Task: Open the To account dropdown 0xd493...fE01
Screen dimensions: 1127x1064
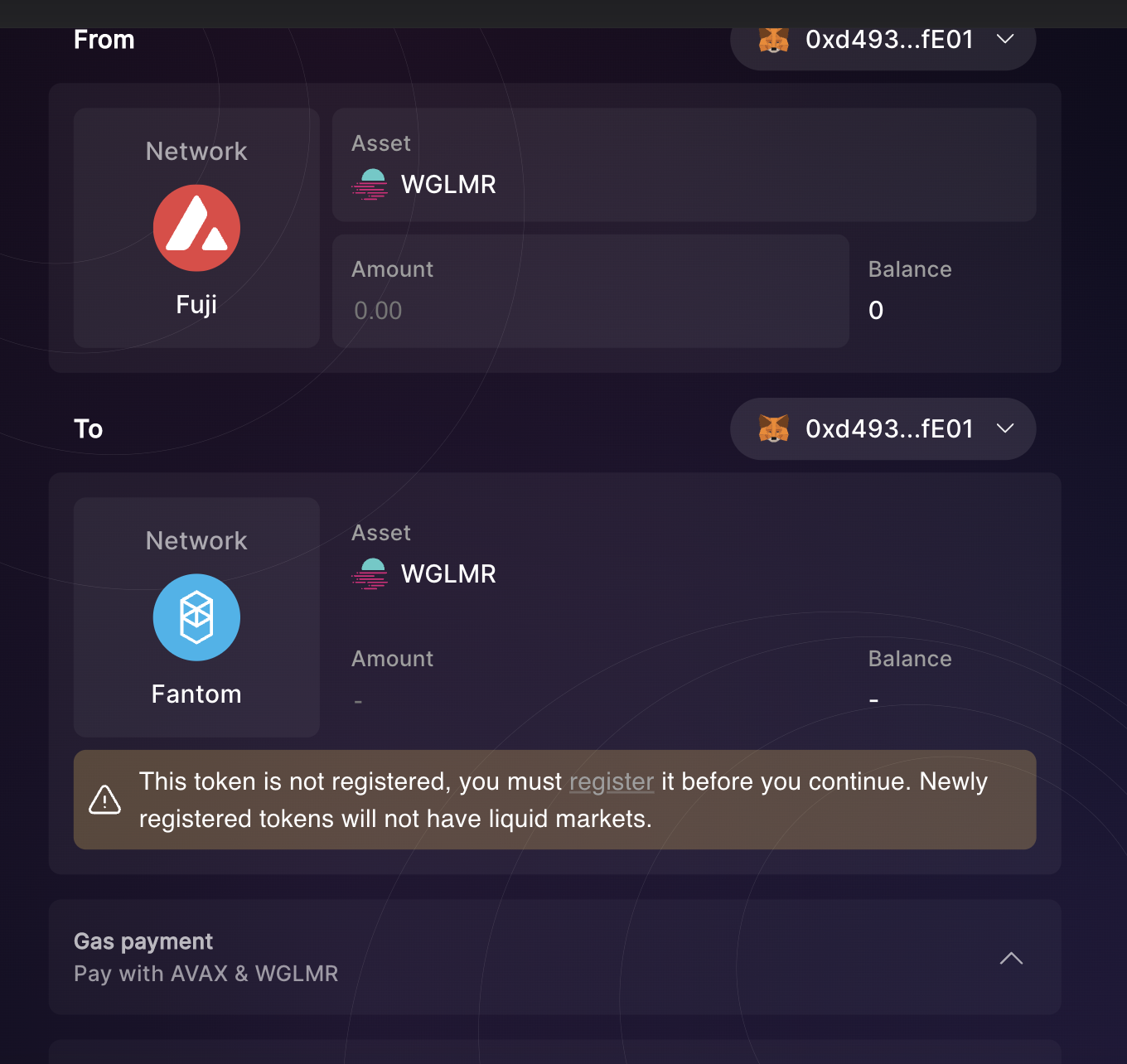Action: [883, 428]
